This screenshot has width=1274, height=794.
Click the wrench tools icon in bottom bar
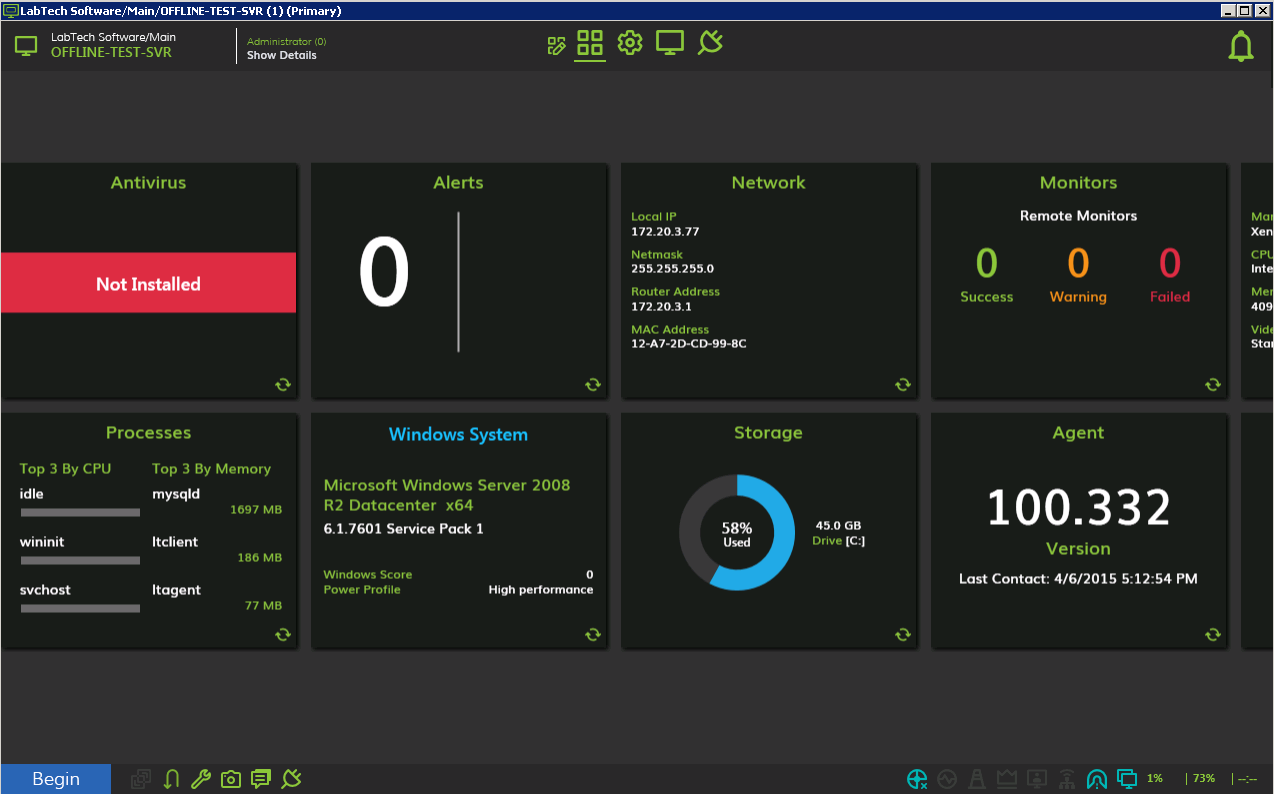[200, 779]
